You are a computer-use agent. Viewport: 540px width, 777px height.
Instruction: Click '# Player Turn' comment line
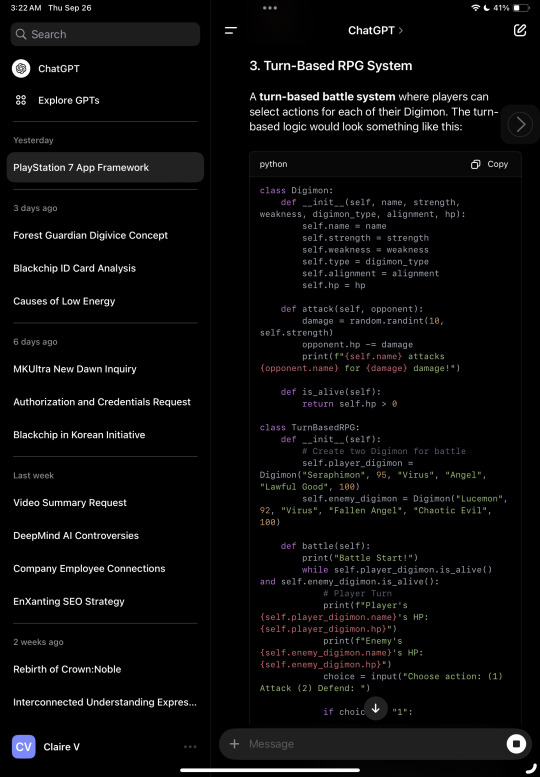click(357, 593)
